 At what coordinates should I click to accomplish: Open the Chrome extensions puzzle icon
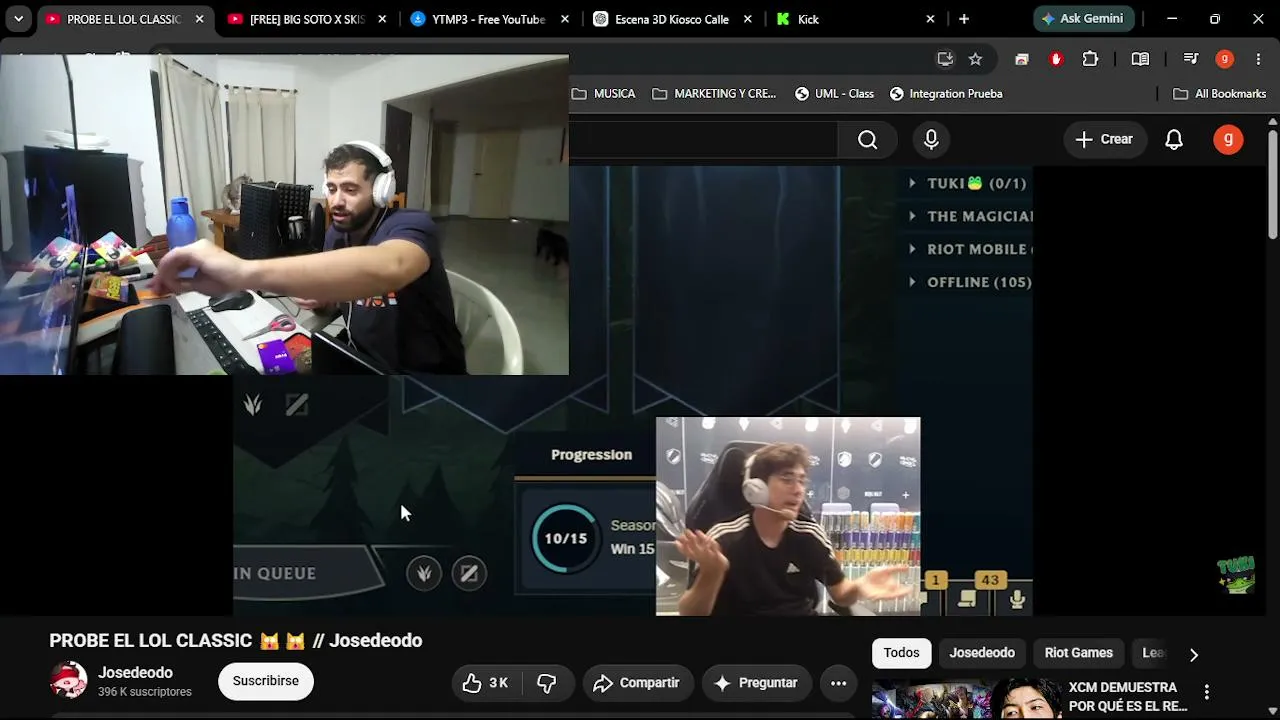[x=1091, y=59]
